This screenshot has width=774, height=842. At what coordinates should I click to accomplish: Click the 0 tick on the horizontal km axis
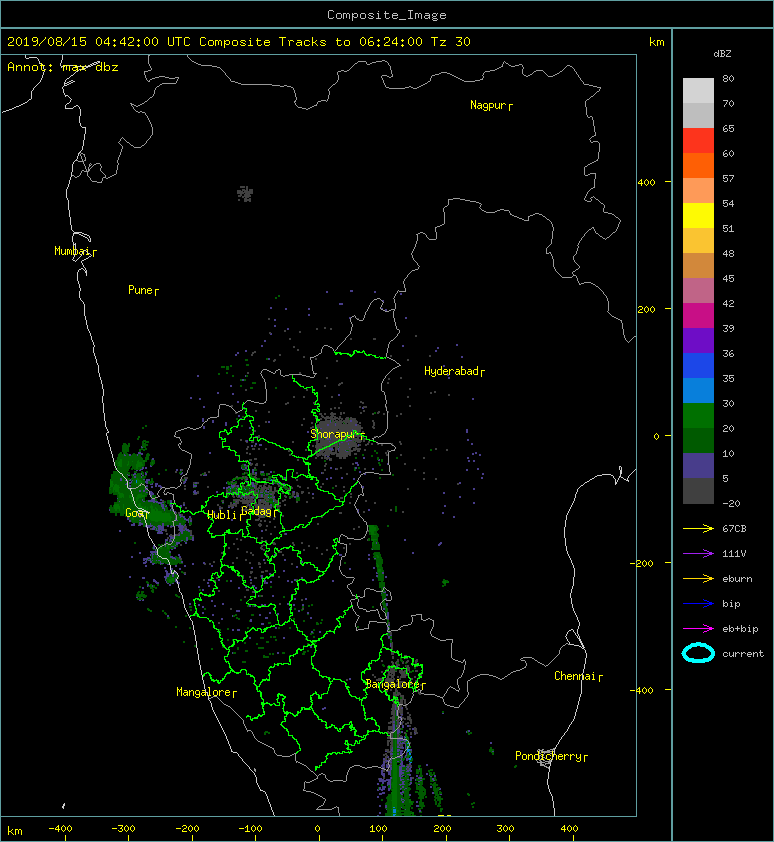coord(317,829)
